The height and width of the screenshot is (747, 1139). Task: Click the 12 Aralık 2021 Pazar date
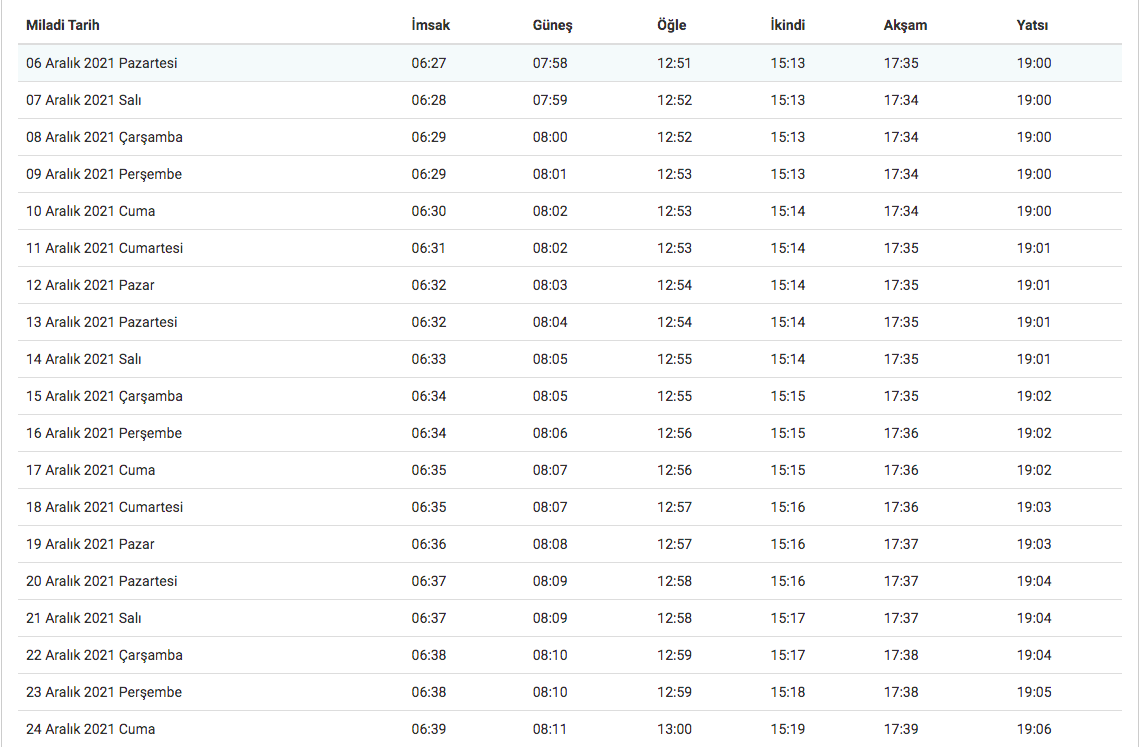click(90, 286)
